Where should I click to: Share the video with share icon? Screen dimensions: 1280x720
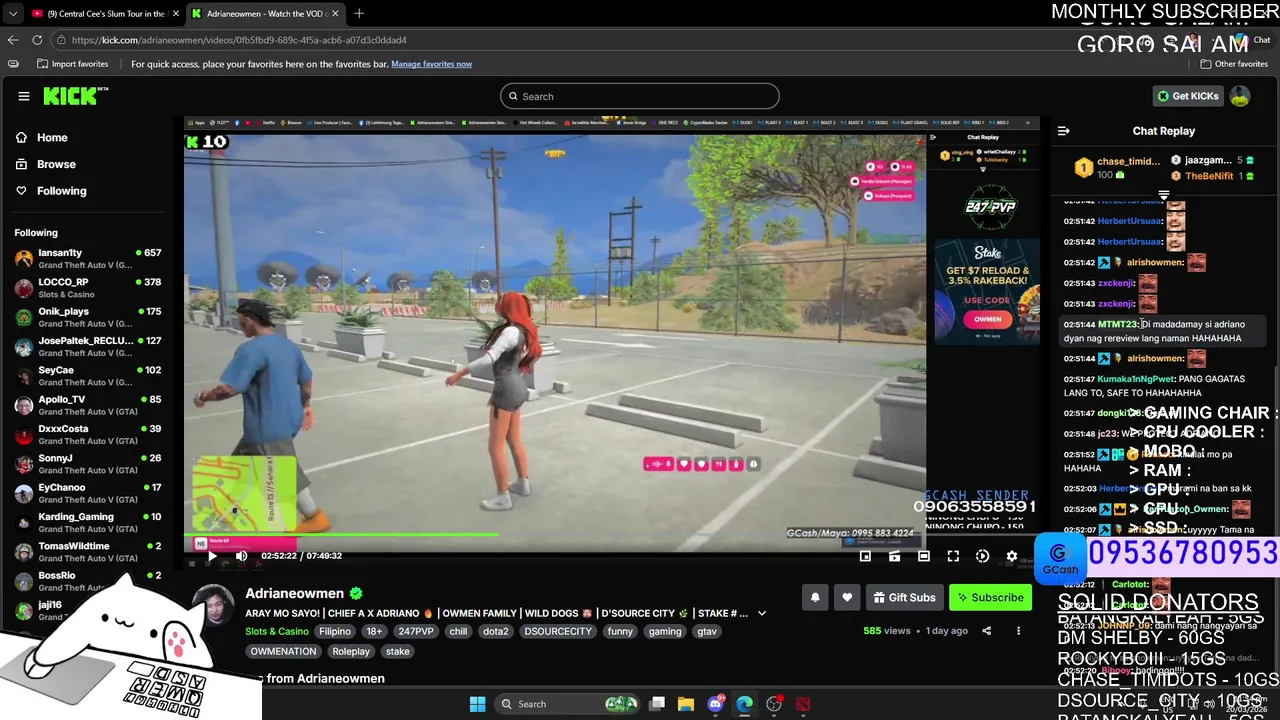pyautogui.click(x=986, y=631)
